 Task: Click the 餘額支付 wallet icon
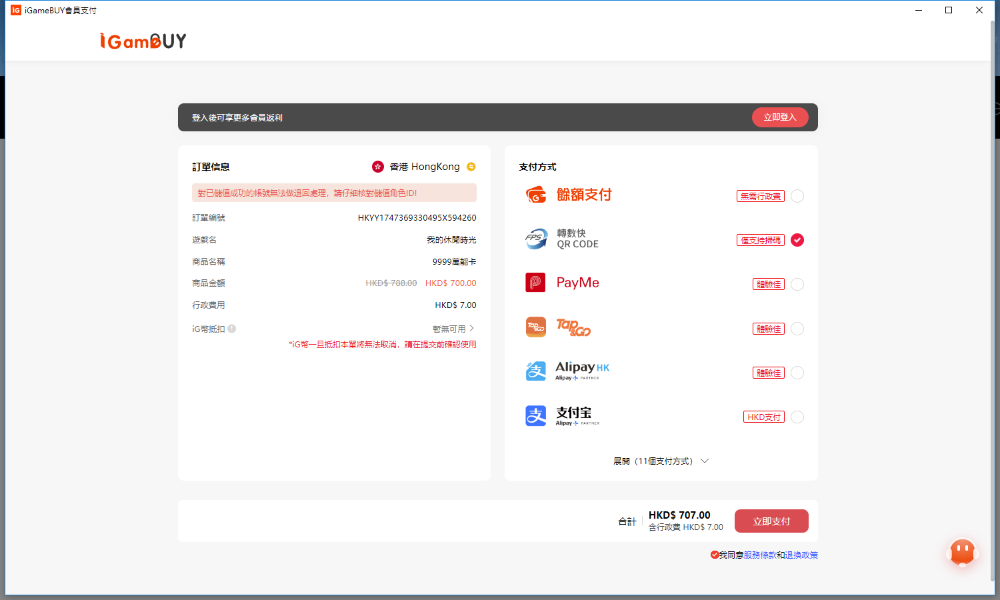tap(536, 195)
